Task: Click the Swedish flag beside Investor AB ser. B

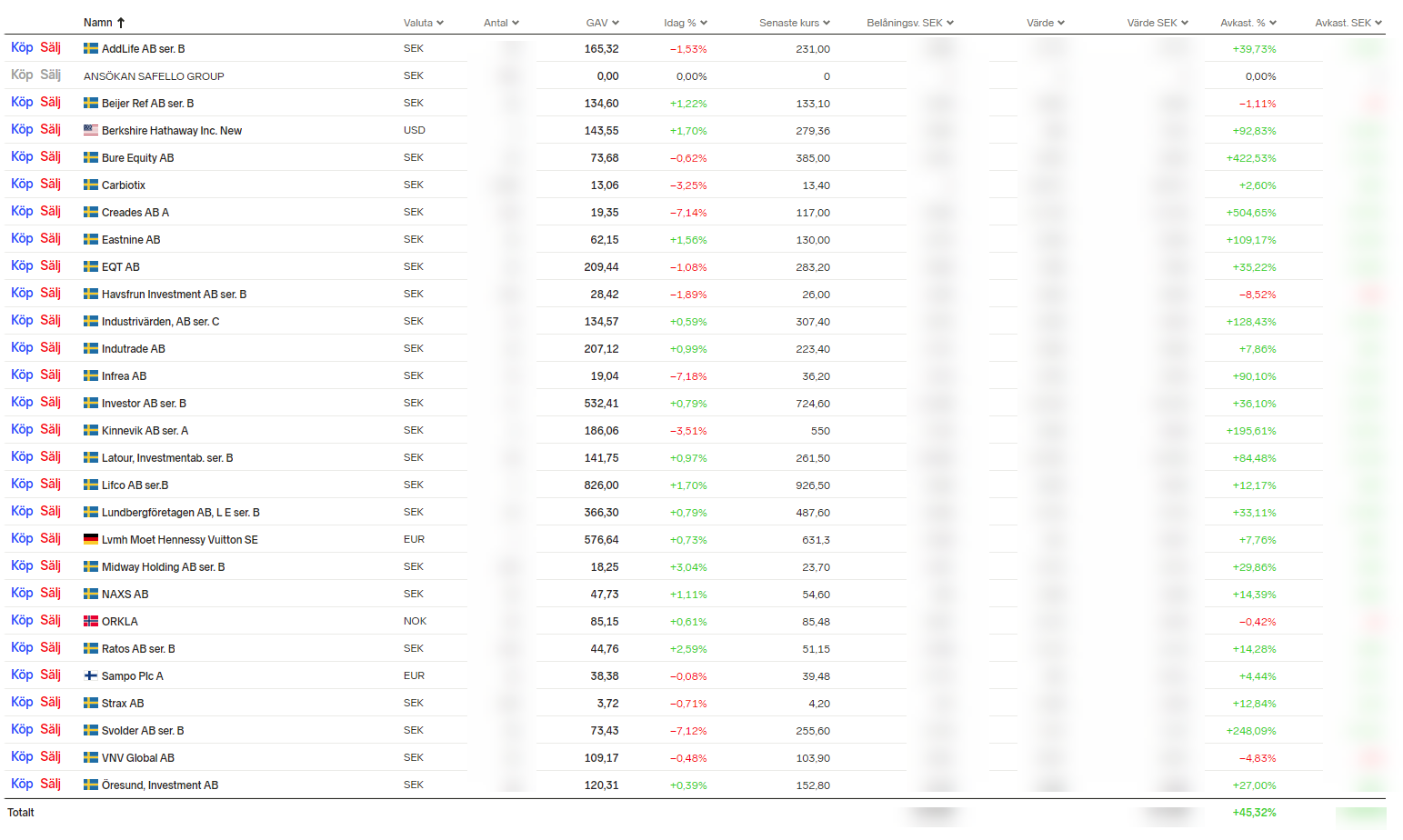Action: click(x=91, y=403)
